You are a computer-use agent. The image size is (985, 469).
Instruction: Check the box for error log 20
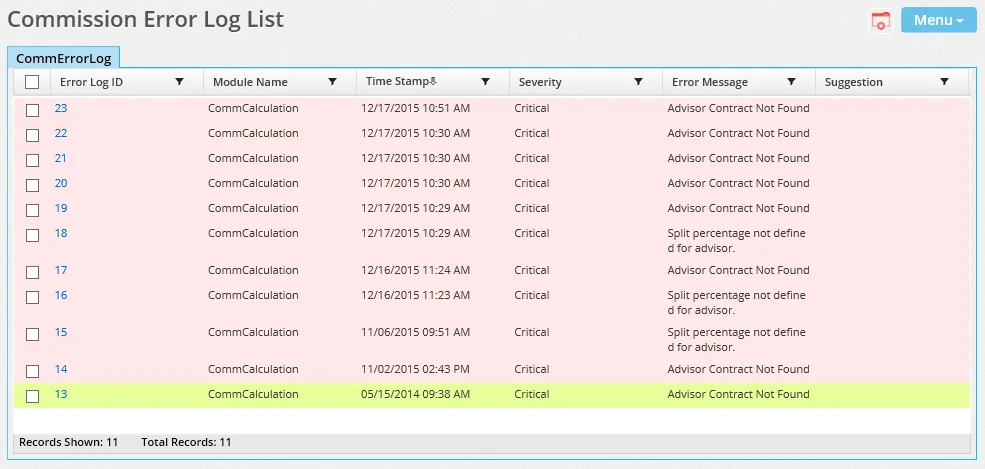pyautogui.click(x=32, y=186)
